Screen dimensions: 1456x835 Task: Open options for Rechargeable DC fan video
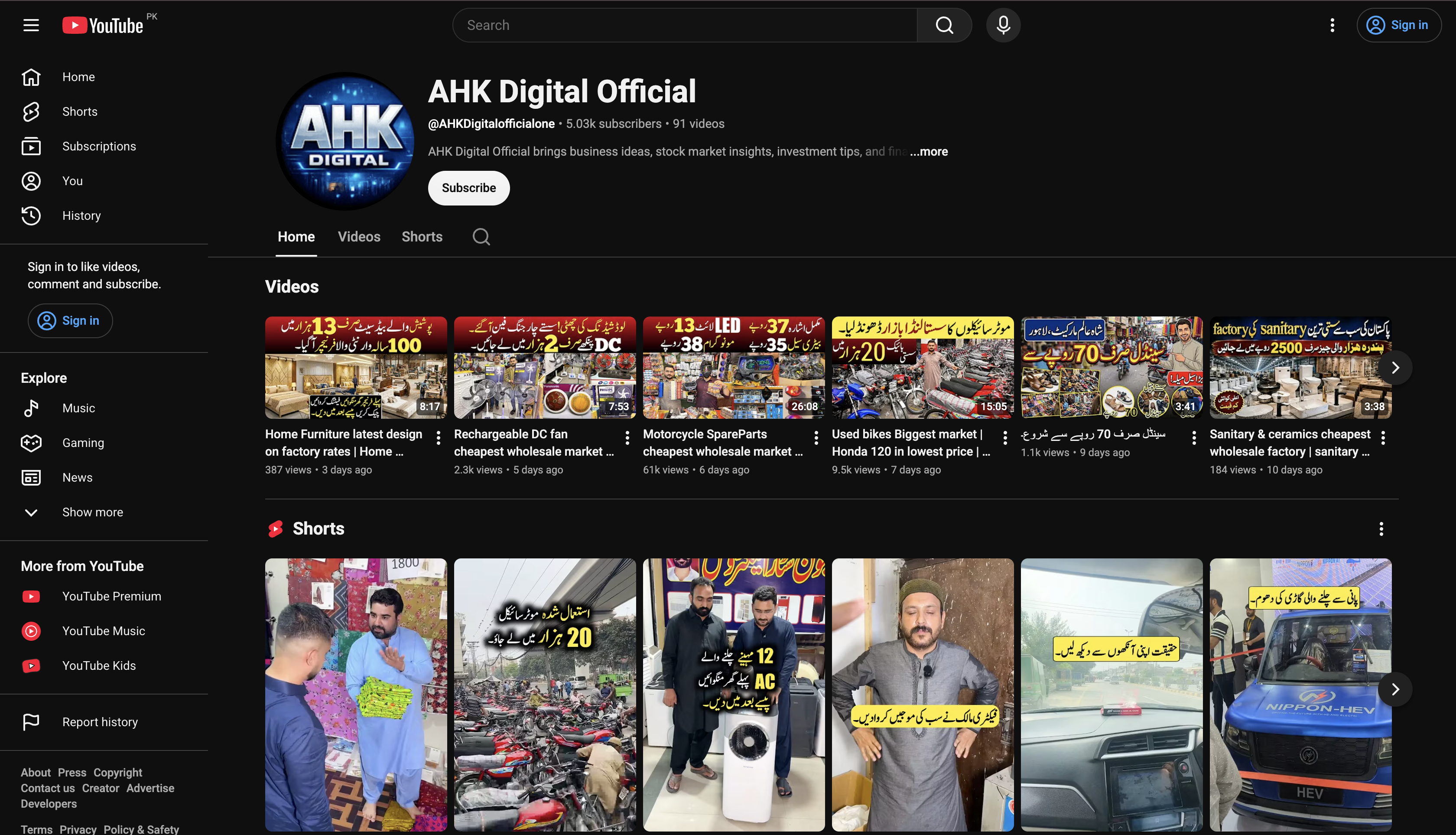click(628, 437)
